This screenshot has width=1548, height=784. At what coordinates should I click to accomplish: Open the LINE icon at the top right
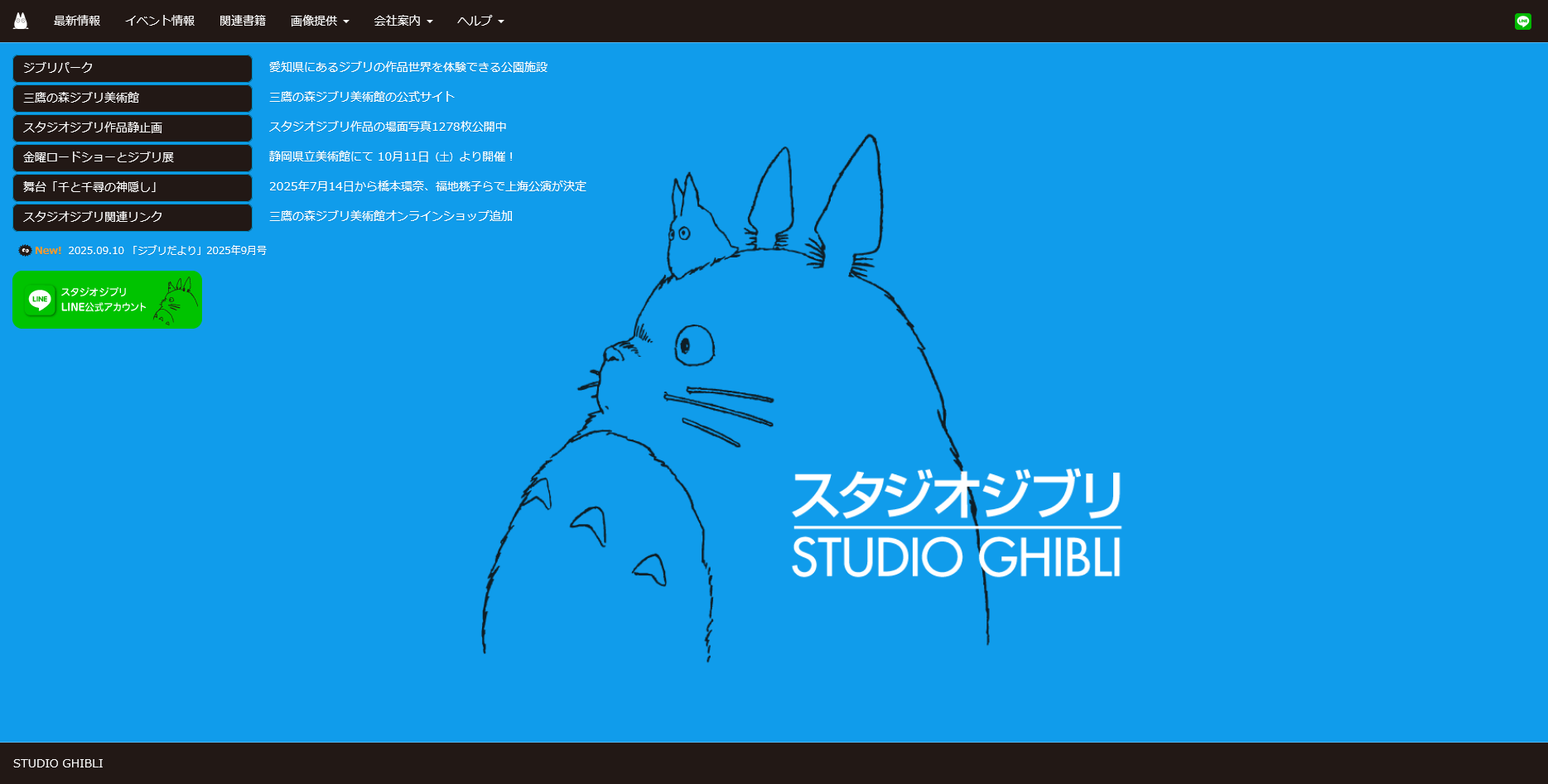tap(1525, 20)
